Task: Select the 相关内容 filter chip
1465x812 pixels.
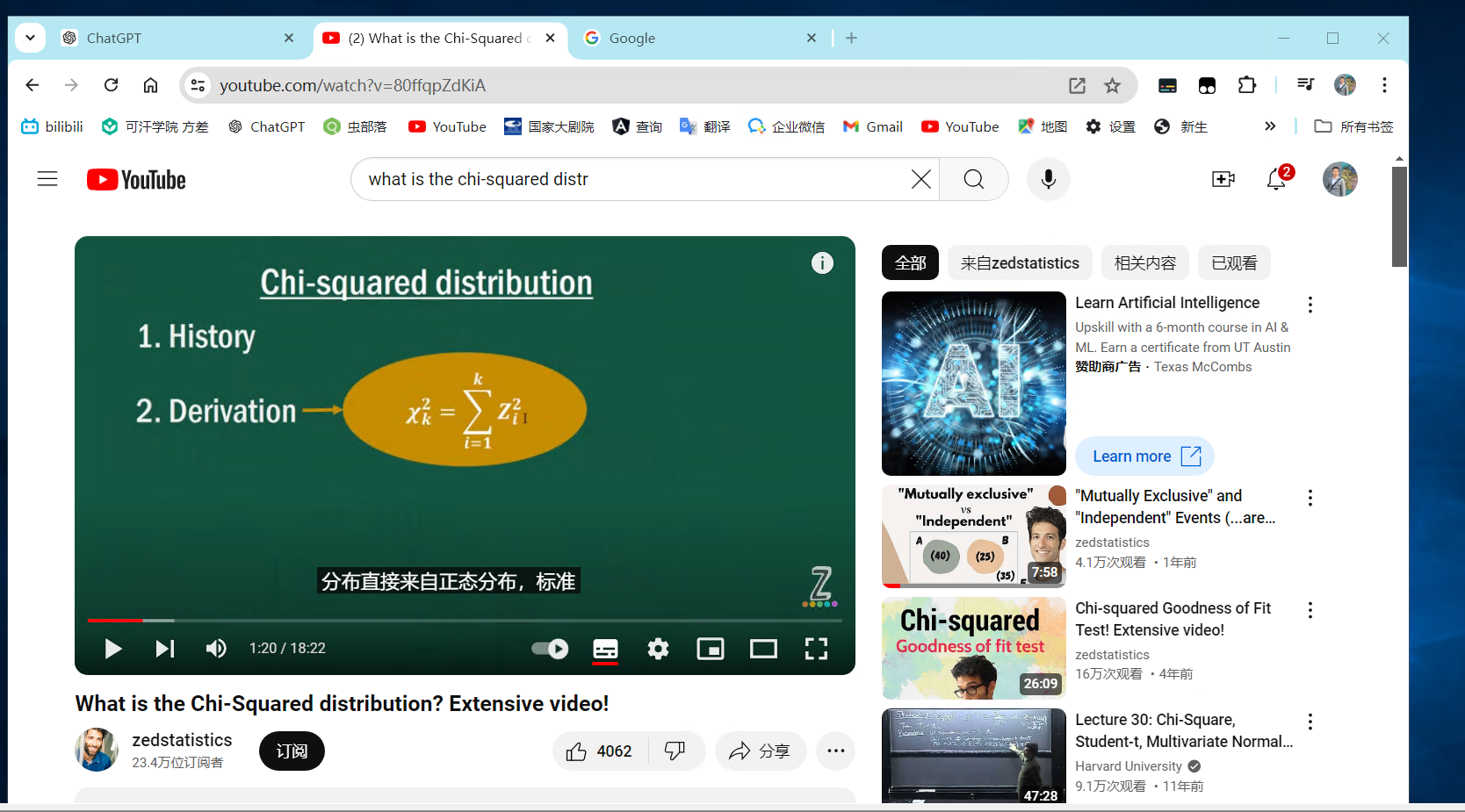Action: tap(1144, 262)
